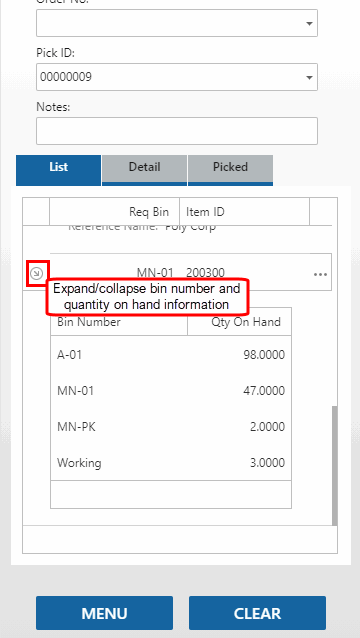This screenshot has height=638, width=360.
Task: Open the Pick ID dropdown arrow
Action: tap(309, 77)
